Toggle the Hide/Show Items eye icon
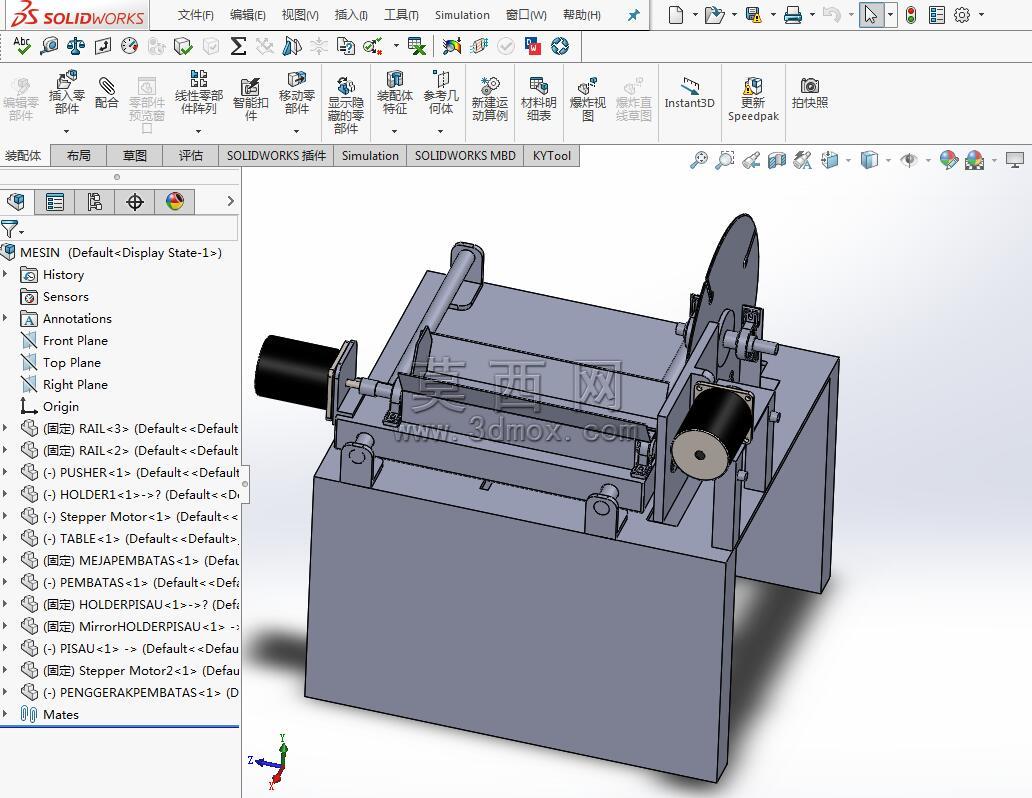1032x798 pixels. tap(909, 160)
